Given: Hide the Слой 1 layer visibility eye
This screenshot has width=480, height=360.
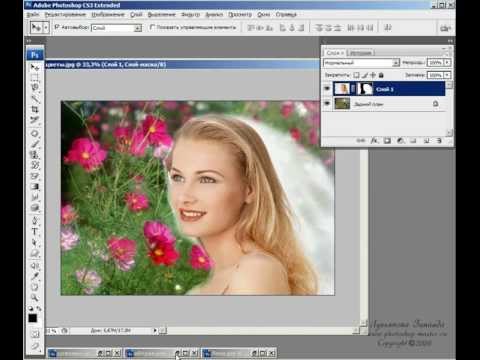Looking at the screenshot, I should 327,89.
